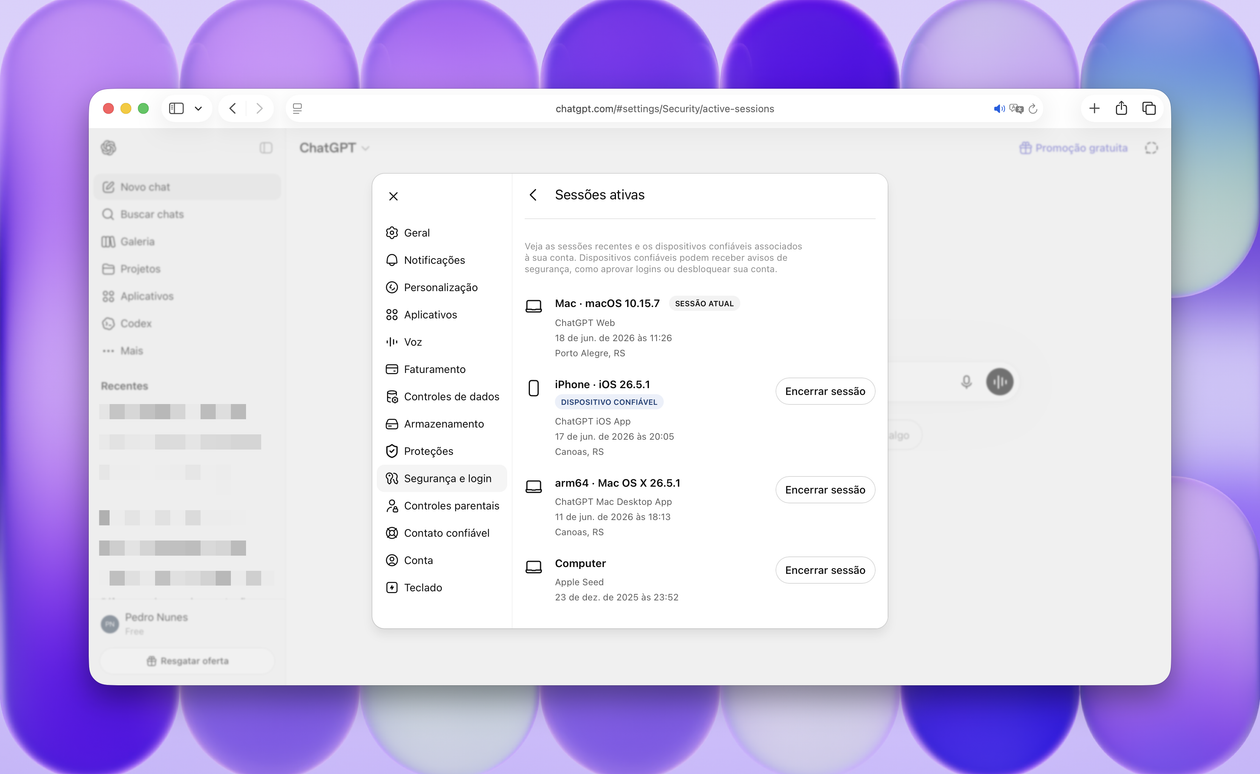Collapse the ChatGPT sidebar with the panel icon
The width and height of the screenshot is (1260, 774).
[266, 148]
